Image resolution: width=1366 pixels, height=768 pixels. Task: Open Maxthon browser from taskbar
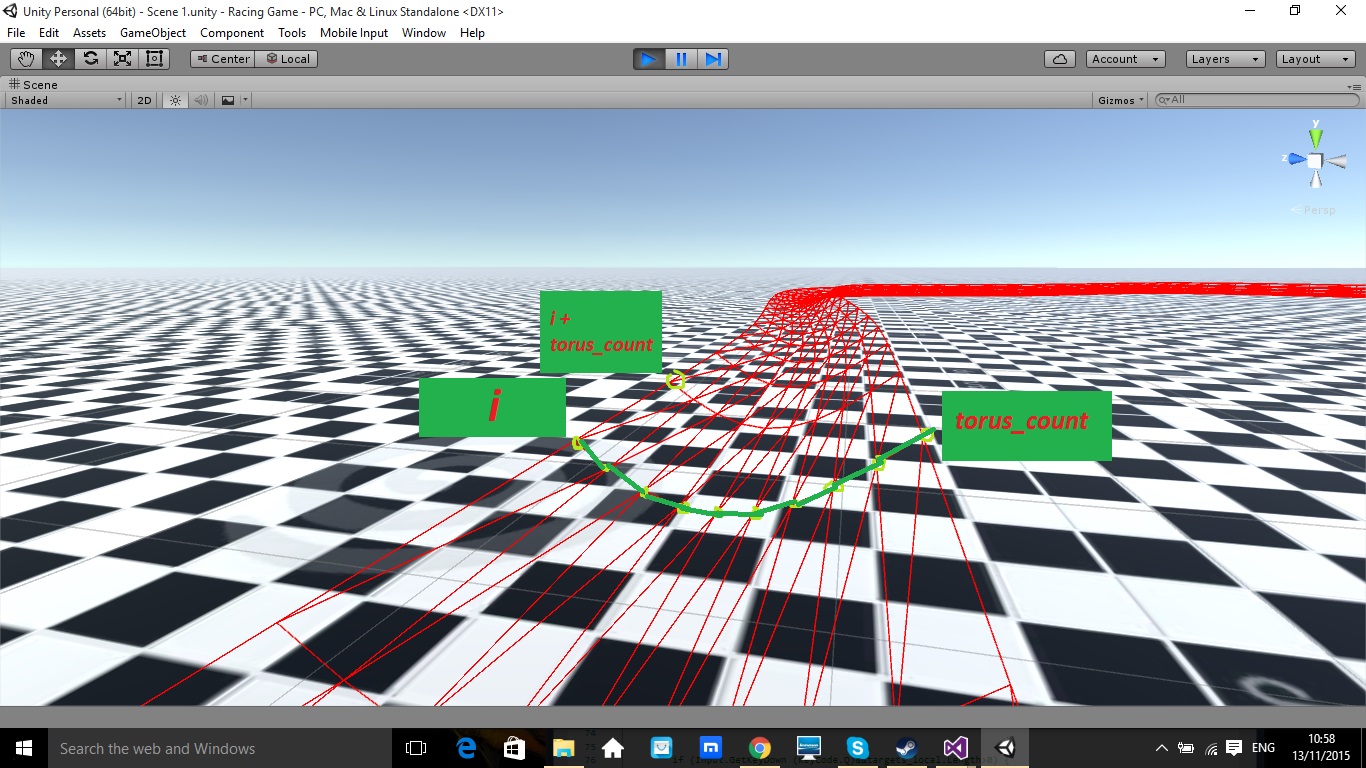[711, 748]
